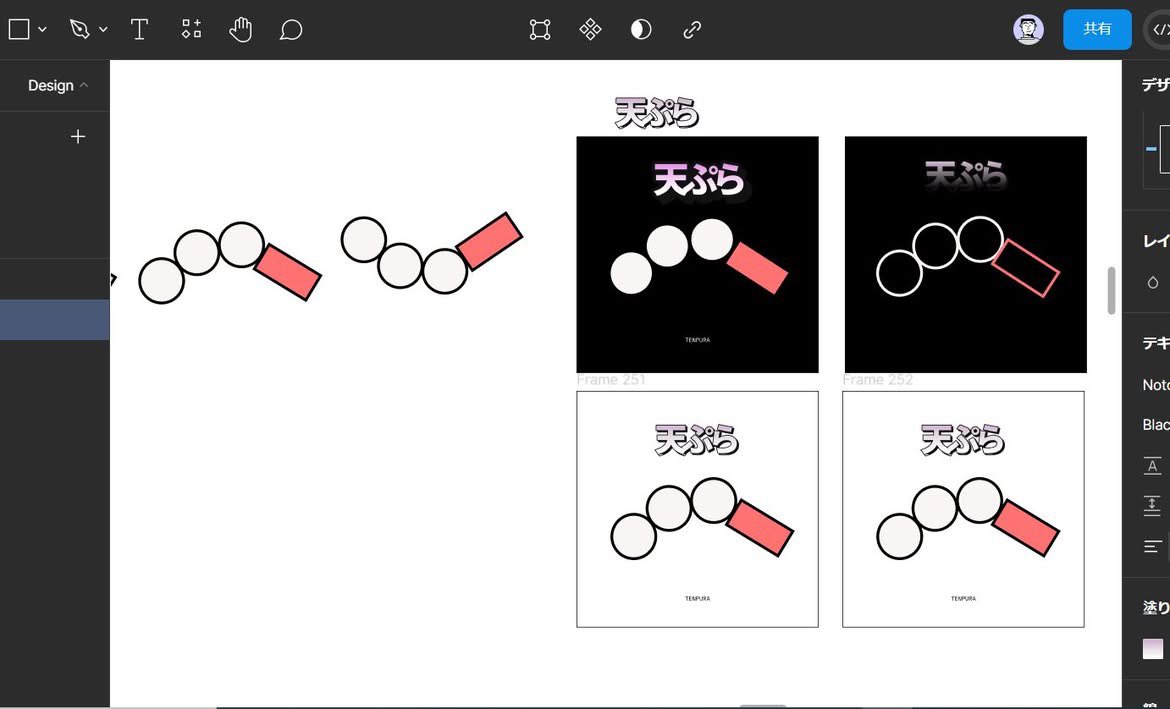
Task: Click the Use as mask icon
Action: 641,29
